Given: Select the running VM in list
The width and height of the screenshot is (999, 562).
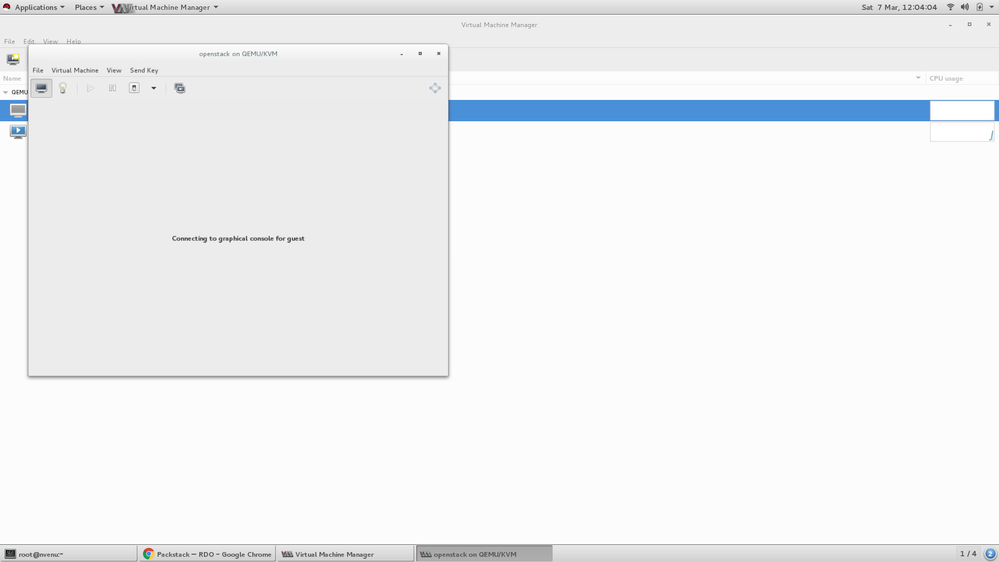Looking at the screenshot, I should click(18, 131).
